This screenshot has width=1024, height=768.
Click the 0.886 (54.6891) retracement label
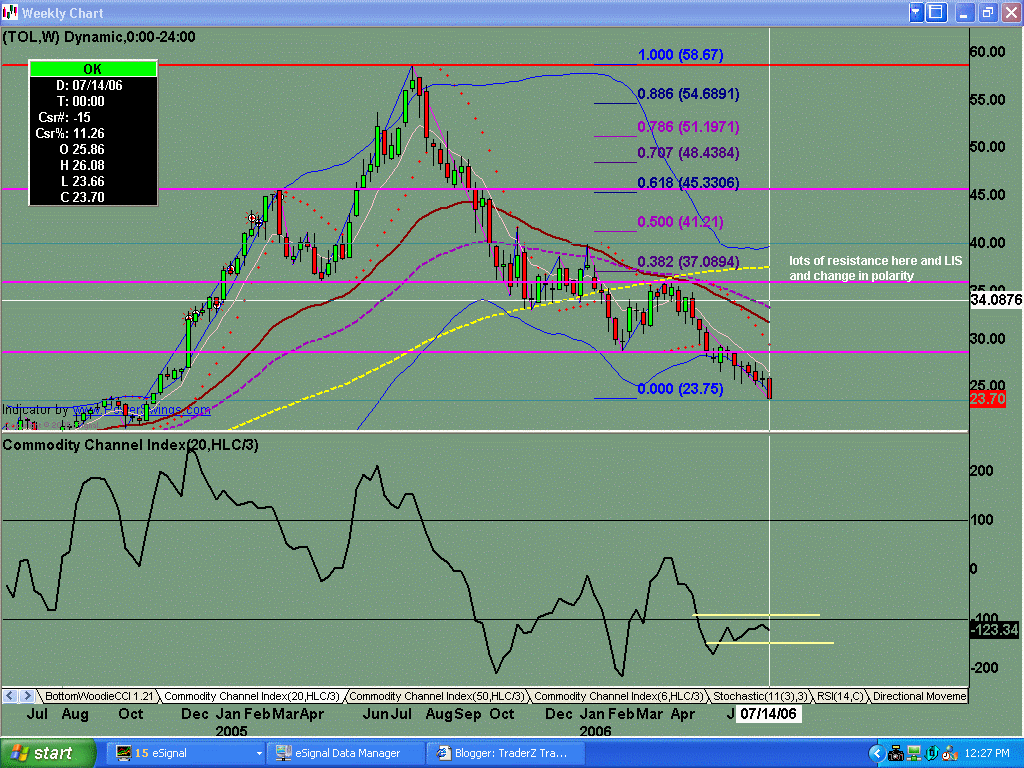click(688, 94)
